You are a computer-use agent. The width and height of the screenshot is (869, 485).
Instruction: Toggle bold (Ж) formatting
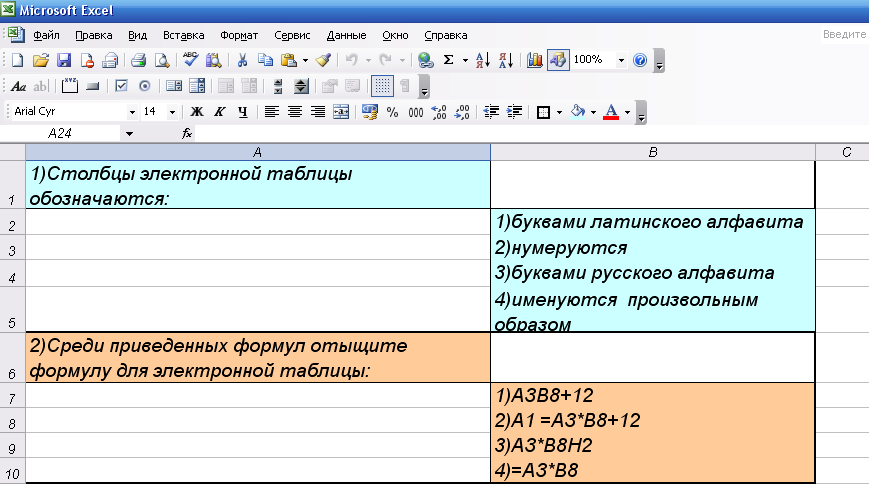[196, 112]
